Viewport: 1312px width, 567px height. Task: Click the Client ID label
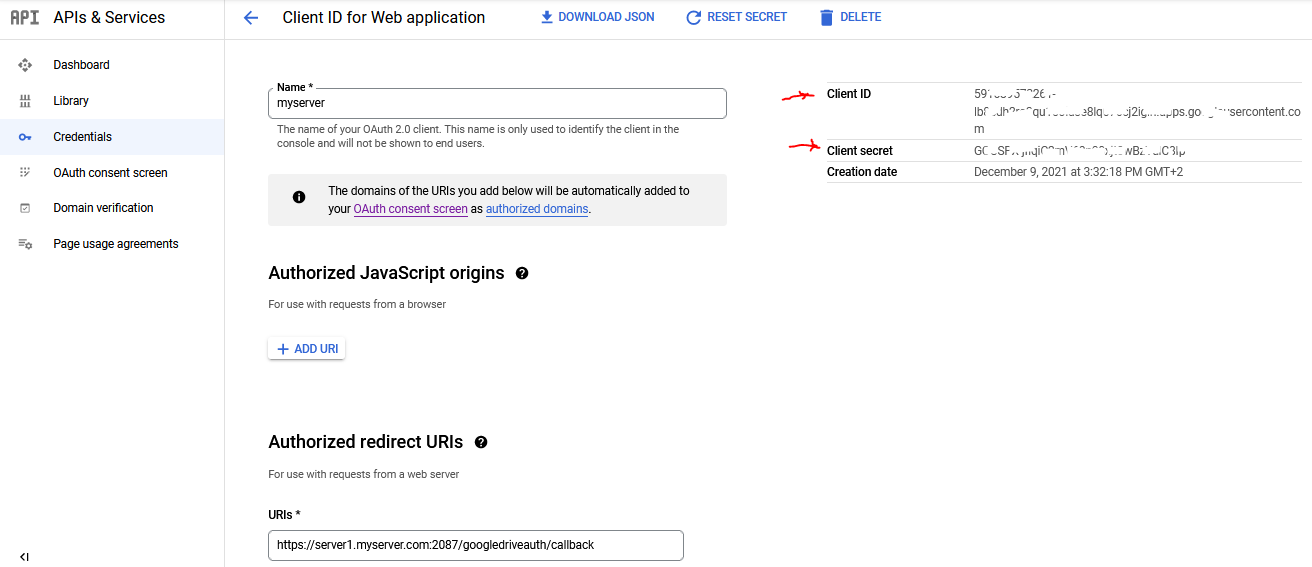(849, 94)
